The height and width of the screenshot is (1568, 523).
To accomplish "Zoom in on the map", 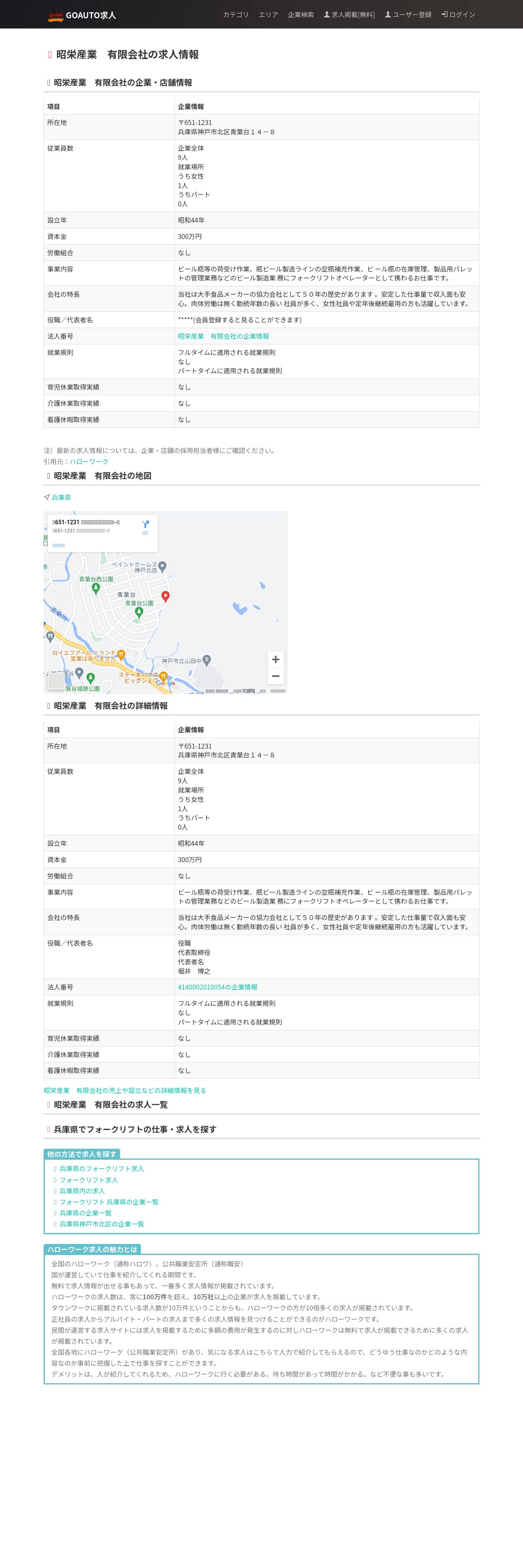I will (275, 659).
